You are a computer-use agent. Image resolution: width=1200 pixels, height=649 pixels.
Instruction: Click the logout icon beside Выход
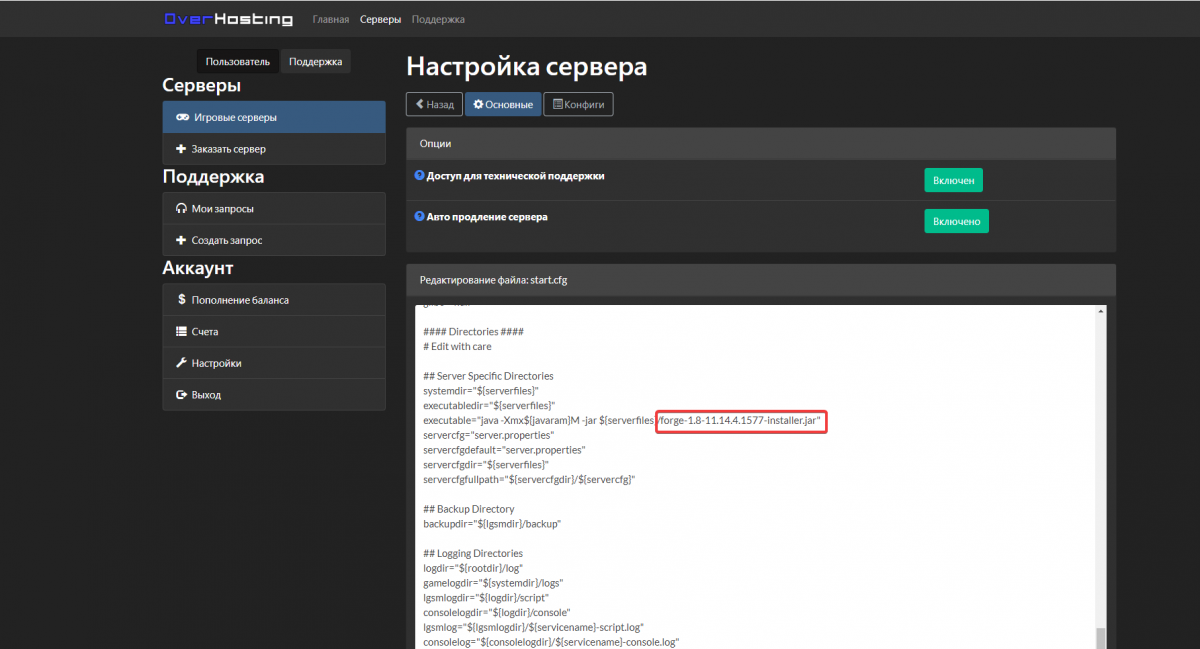click(x=181, y=395)
